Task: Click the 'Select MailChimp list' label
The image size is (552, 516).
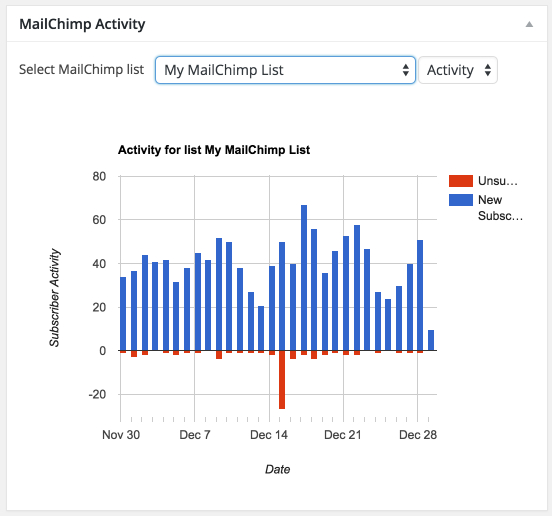Action: click(x=81, y=69)
